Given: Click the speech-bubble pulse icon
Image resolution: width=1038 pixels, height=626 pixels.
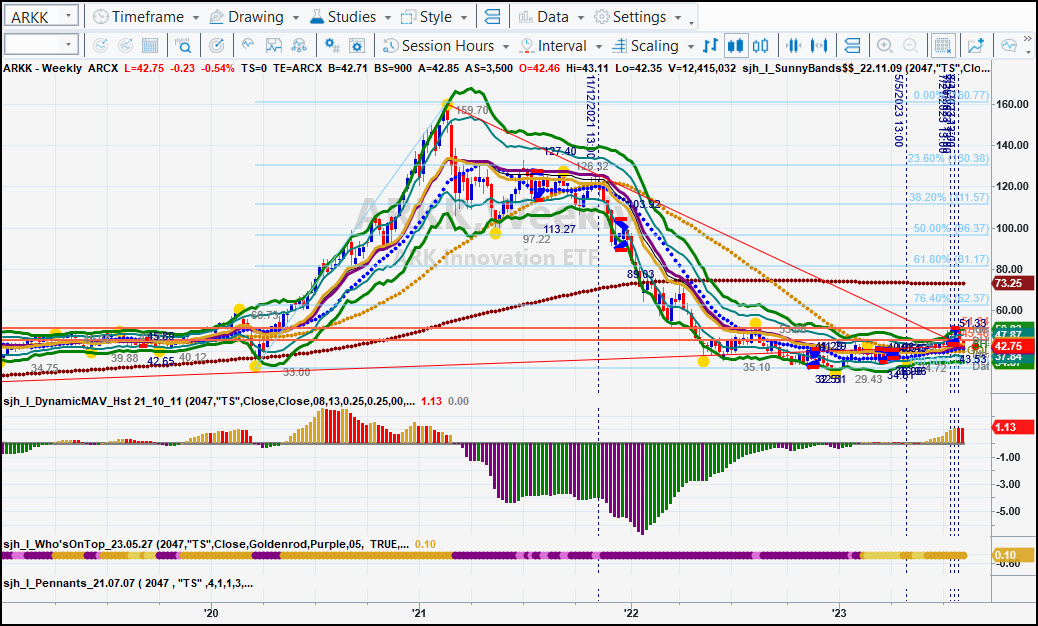Looking at the screenshot, I should tap(1009, 46).
